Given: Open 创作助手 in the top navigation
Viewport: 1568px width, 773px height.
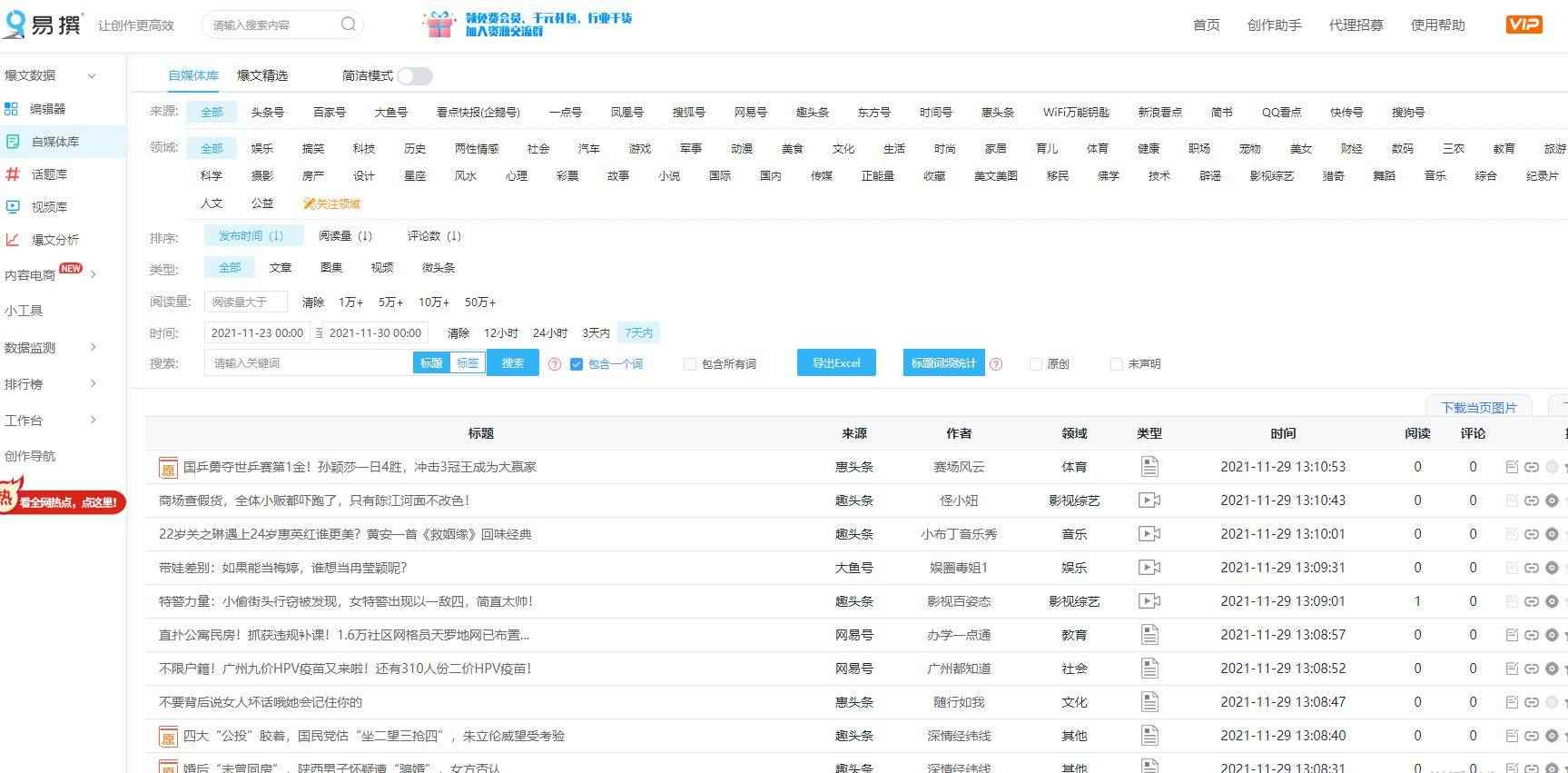Looking at the screenshot, I should (x=1274, y=25).
